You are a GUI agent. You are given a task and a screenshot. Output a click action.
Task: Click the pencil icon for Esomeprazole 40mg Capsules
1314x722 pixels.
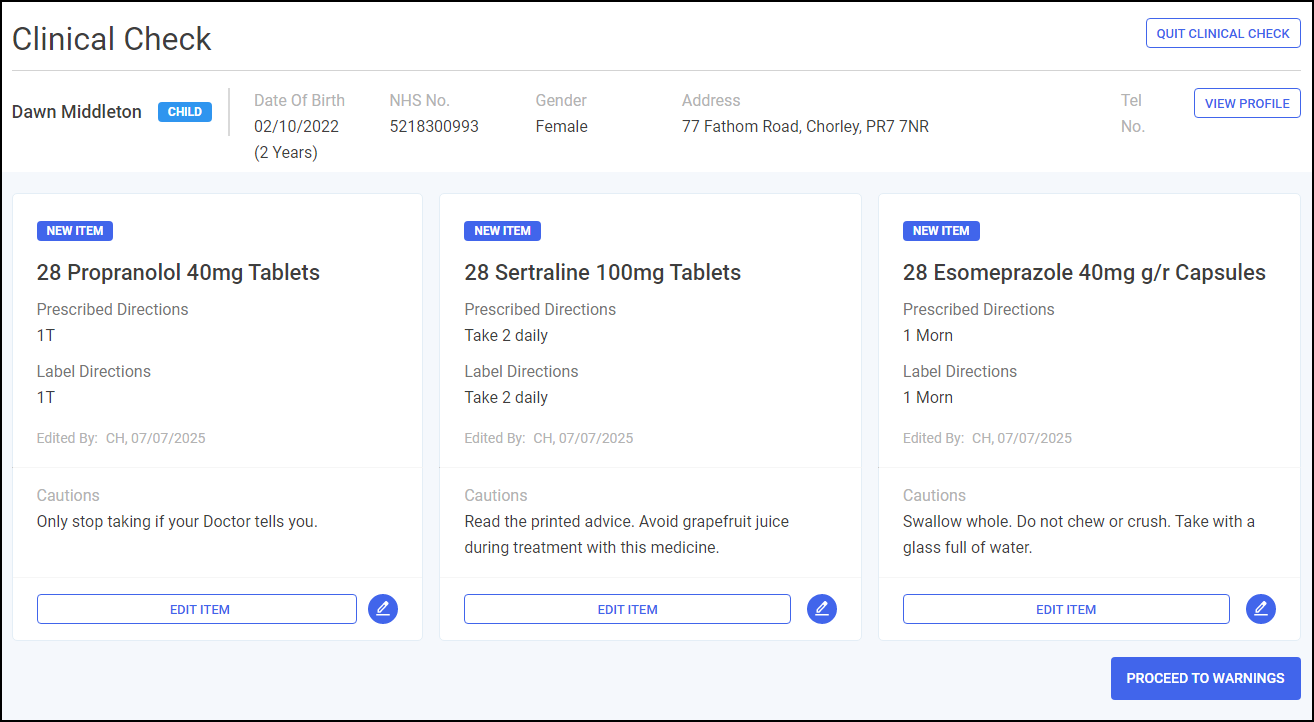point(1260,609)
